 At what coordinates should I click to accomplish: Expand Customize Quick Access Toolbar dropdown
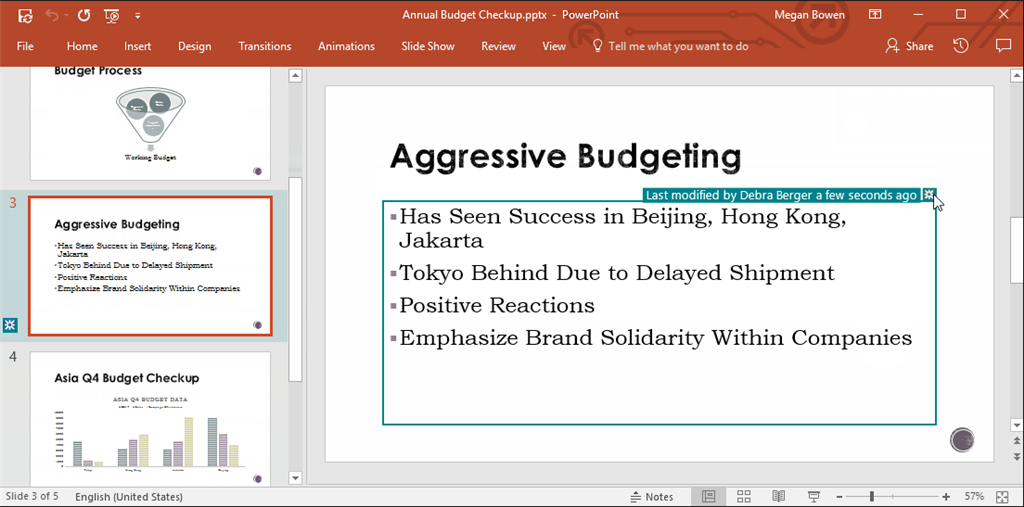click(x=137, y=15)
